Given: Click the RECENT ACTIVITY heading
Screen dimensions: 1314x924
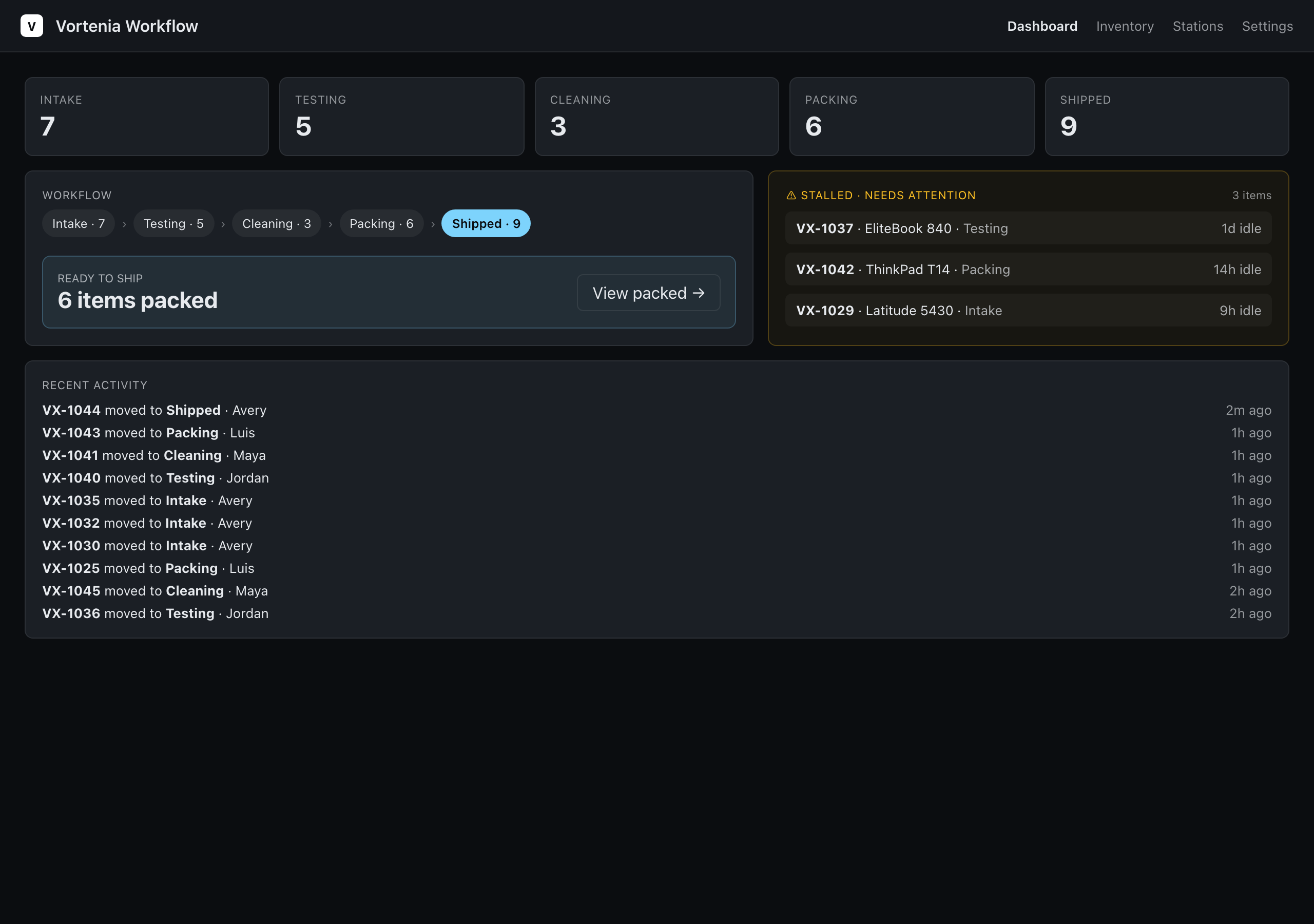Looking at the screenshot, I should point(95,386).
